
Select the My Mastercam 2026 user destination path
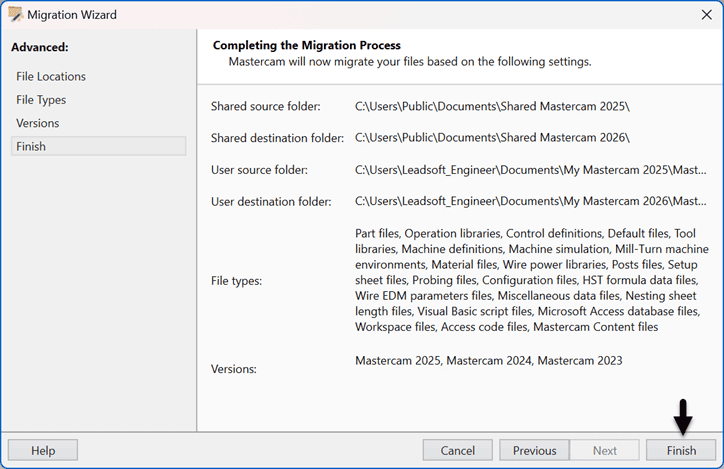click(531, 201)
